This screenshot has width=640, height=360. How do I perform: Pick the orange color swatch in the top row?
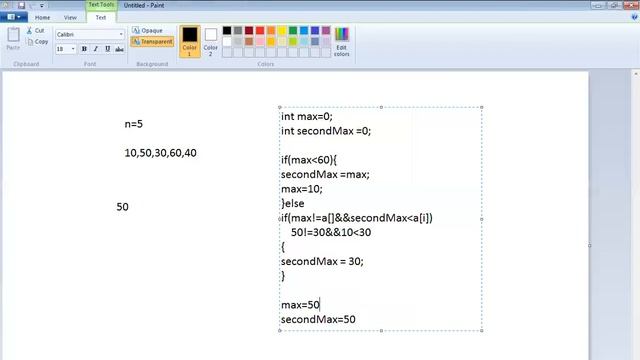point(271,30)
